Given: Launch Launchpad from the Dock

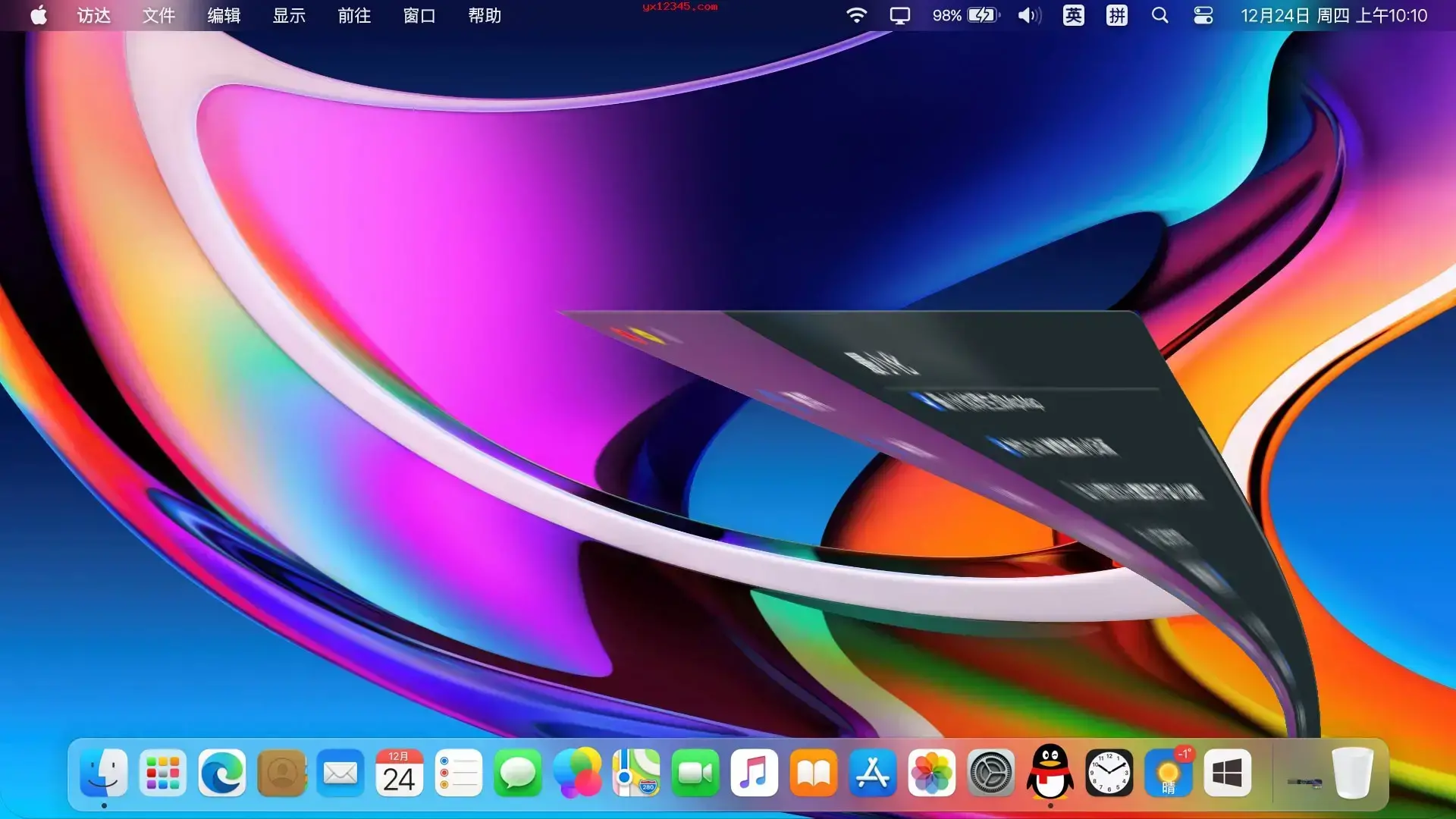Looking at the screenshot, I should [x=163, y=773].
